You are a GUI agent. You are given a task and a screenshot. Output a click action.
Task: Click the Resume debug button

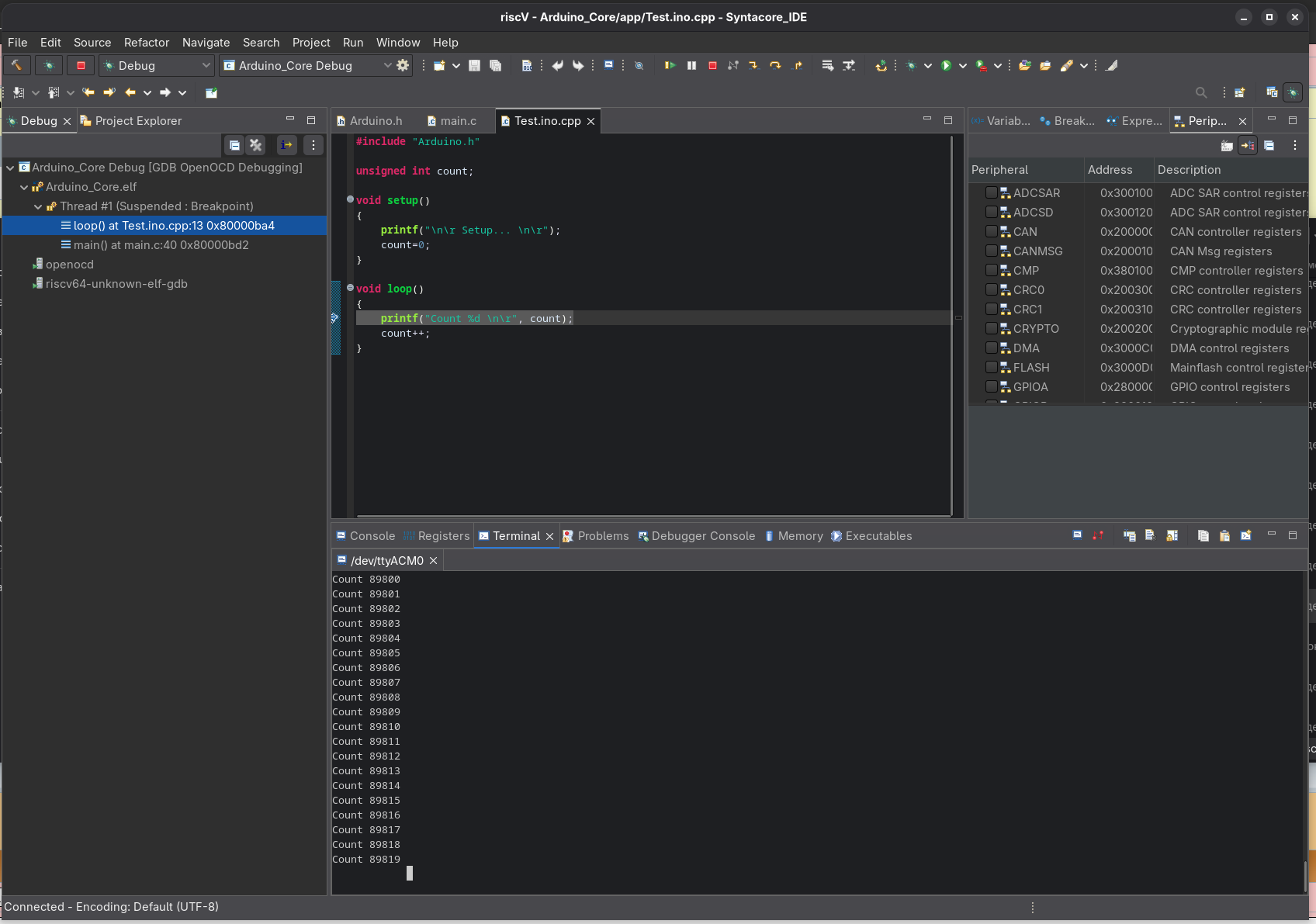[670, 66]
